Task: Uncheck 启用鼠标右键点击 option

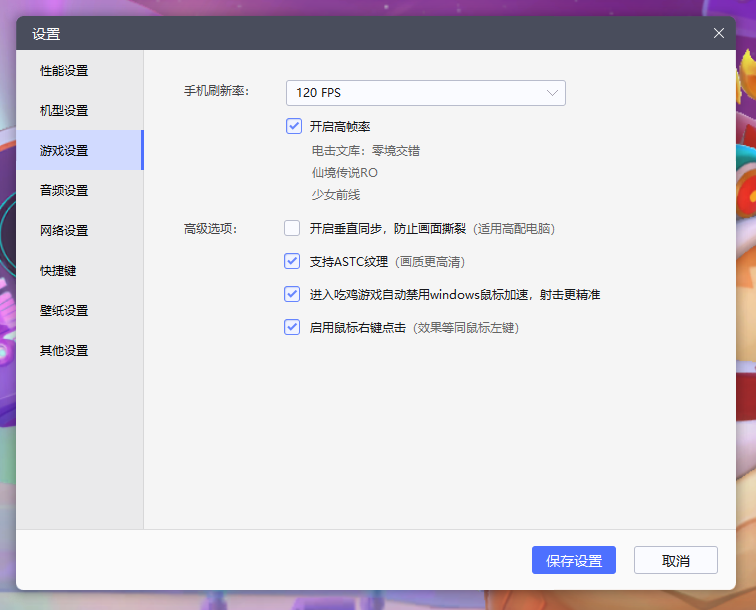Action: [x=292, y=327]
